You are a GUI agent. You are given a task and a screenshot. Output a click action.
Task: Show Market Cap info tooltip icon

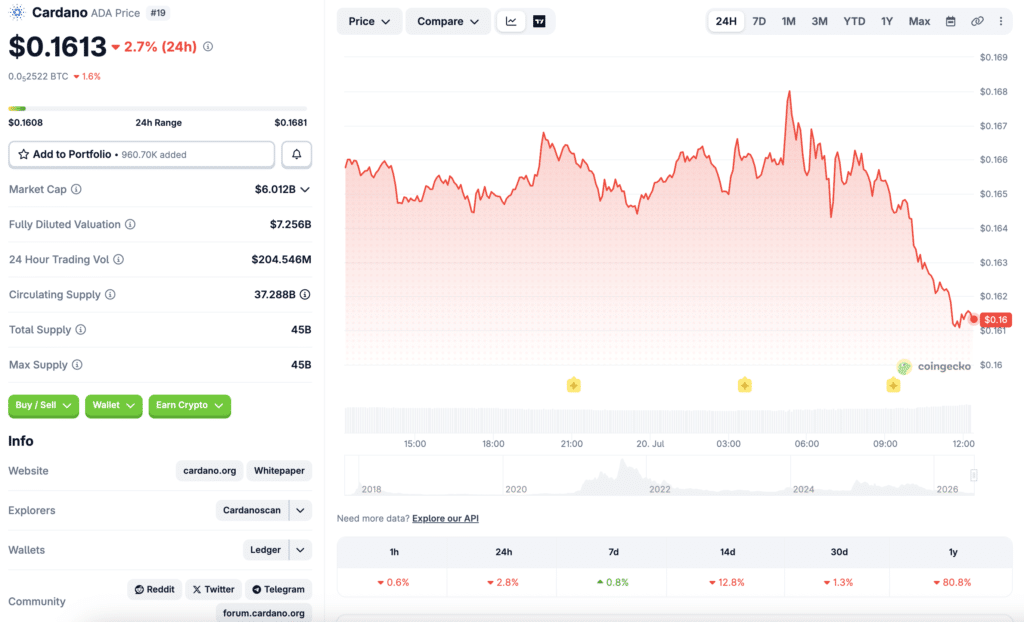[76, 189]
